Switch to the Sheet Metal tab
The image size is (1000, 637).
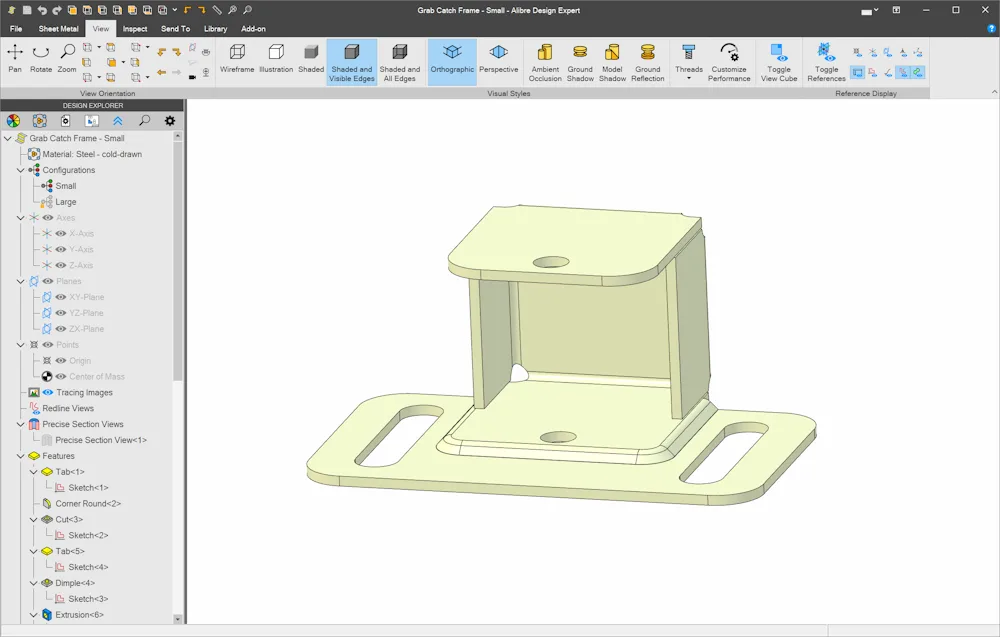coord(59,29)
